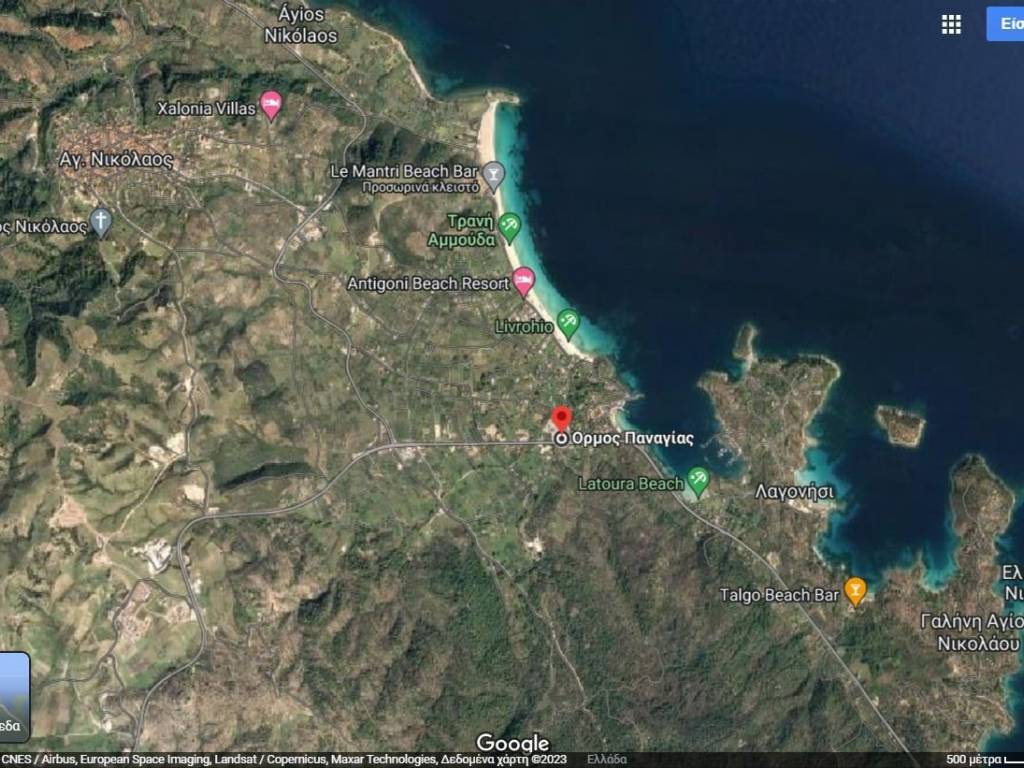Image resolution: width=1024 pixels, height=768 pixels.
Task: Switch map type via layers thumbnail
Action: [x=14, y=696]
